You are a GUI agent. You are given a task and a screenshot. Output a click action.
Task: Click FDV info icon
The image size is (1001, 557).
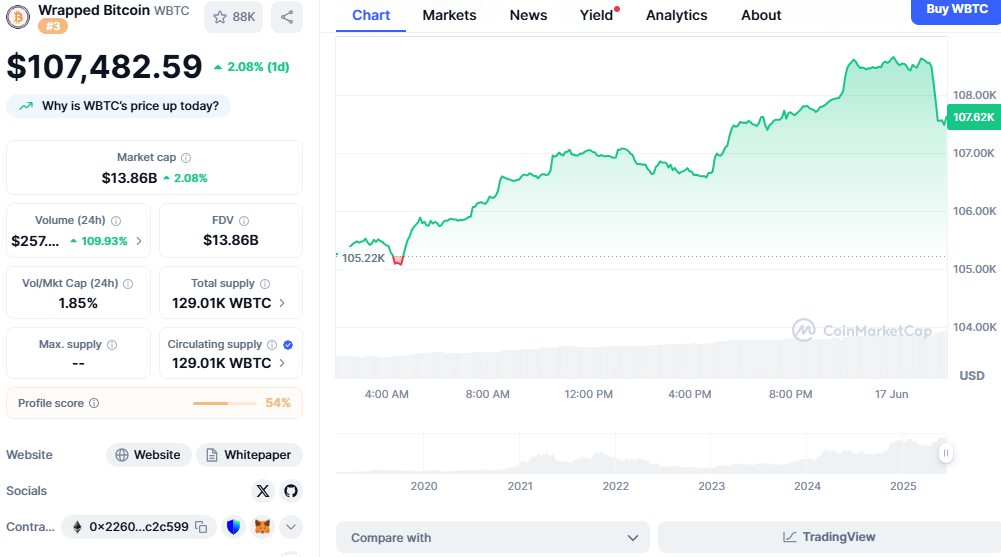tap(244, 221)
